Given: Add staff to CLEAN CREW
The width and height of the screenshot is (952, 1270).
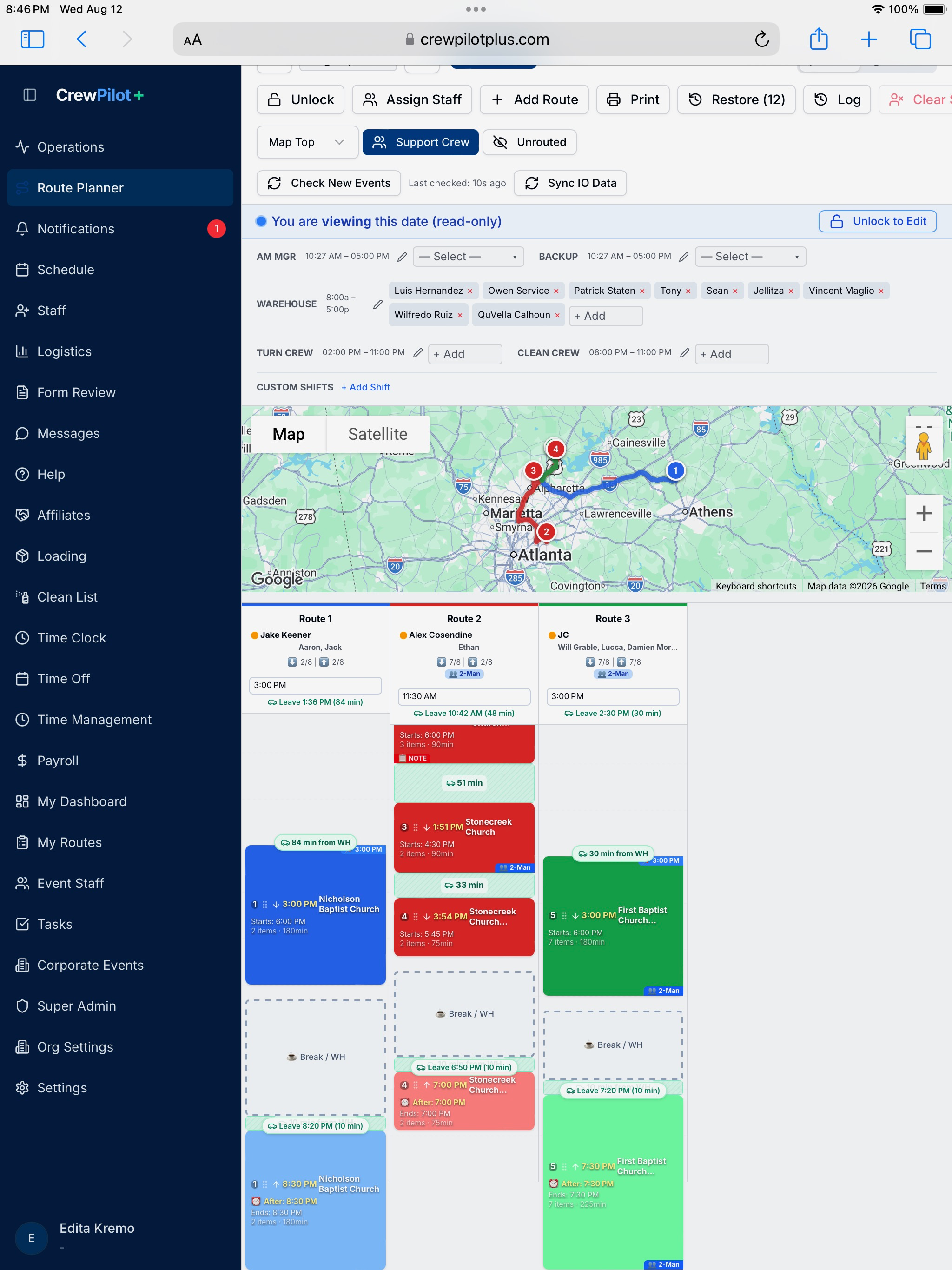Looking at the screenshot, I should click(732, 354).
